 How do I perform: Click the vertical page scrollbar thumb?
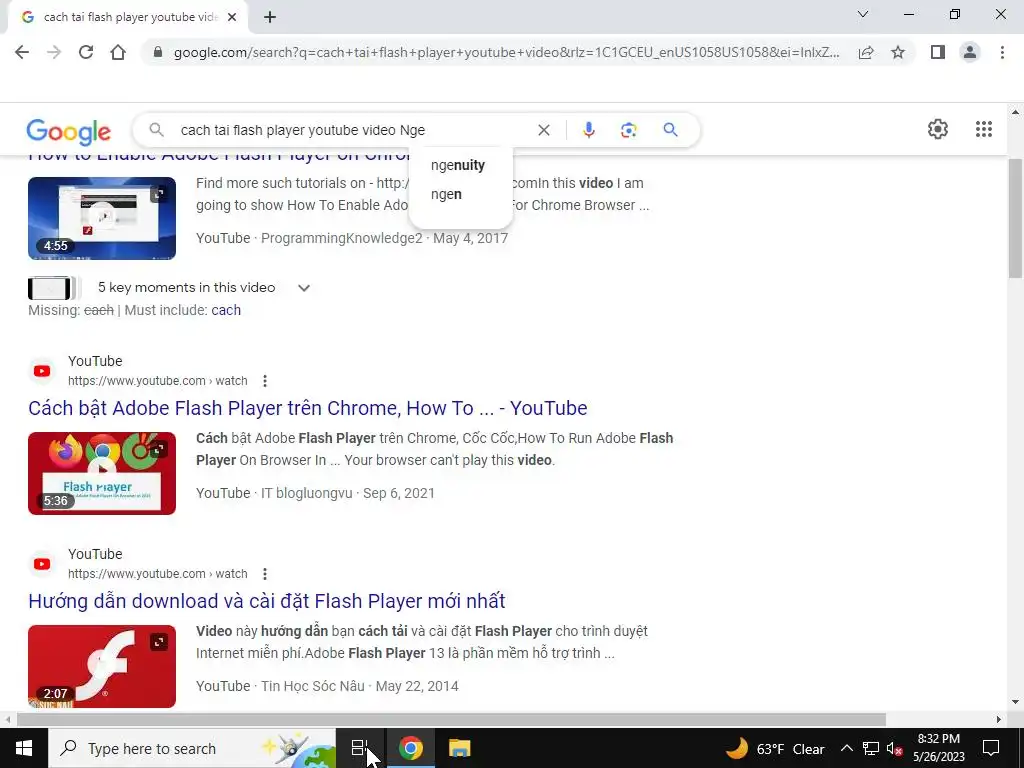[x=1015, y=219]
